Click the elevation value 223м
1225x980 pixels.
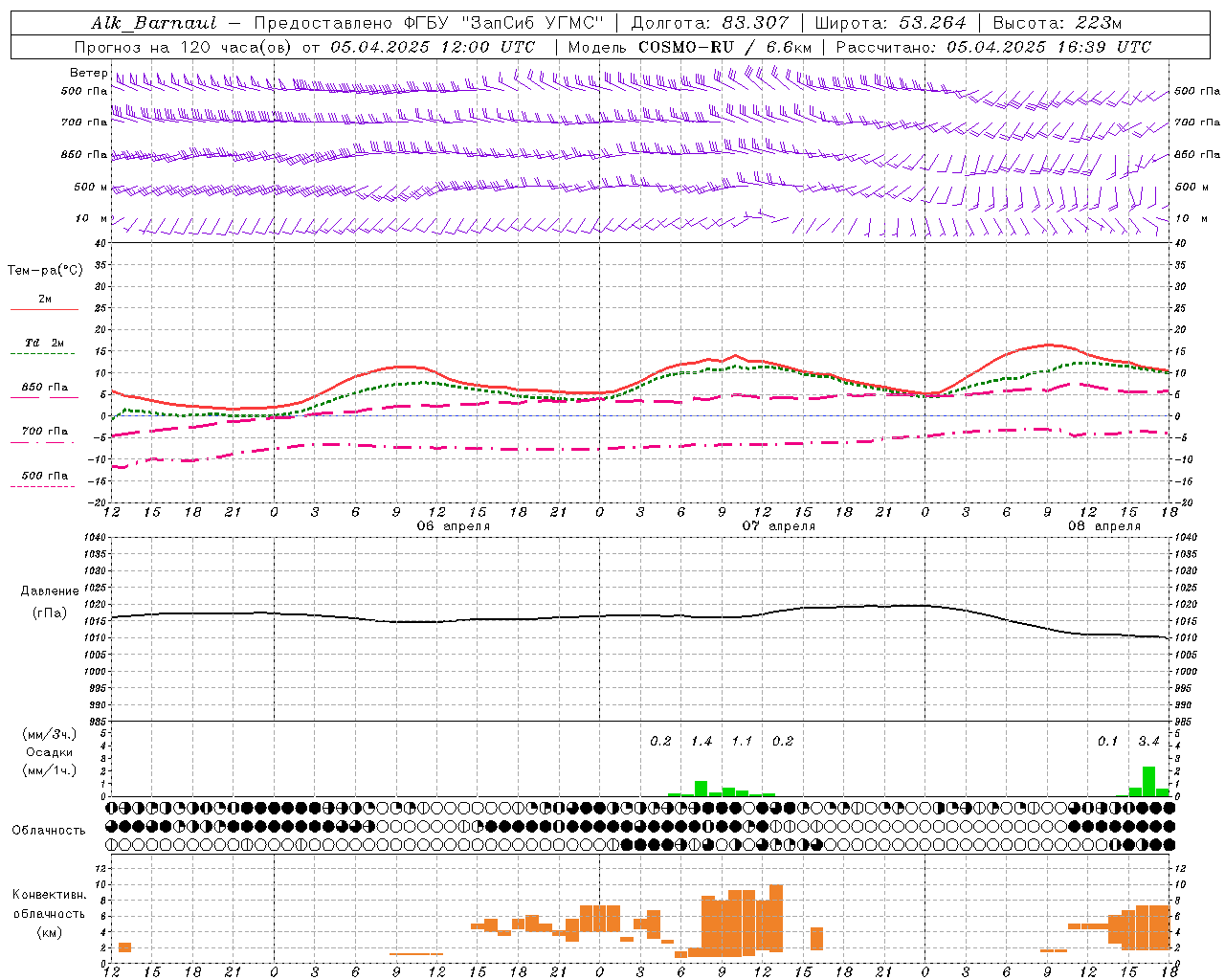pos(1096,23)
